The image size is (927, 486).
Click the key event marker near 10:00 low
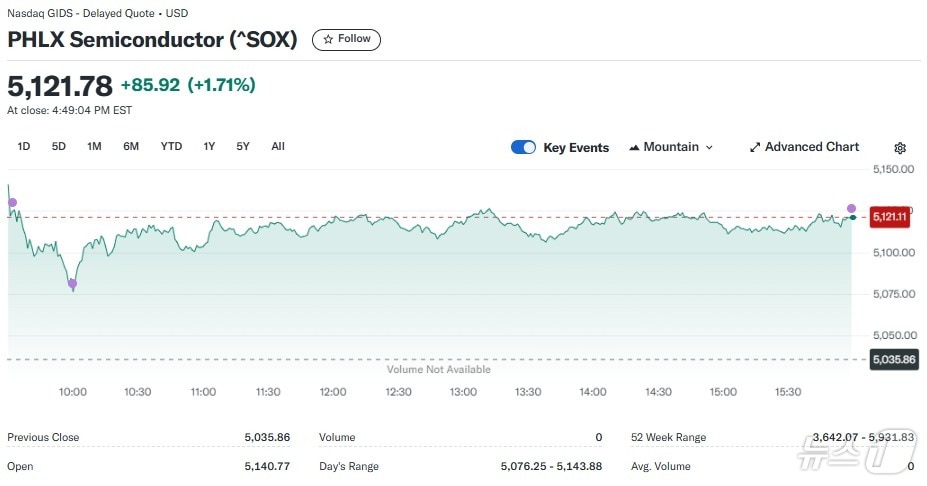tap(72, 284)
